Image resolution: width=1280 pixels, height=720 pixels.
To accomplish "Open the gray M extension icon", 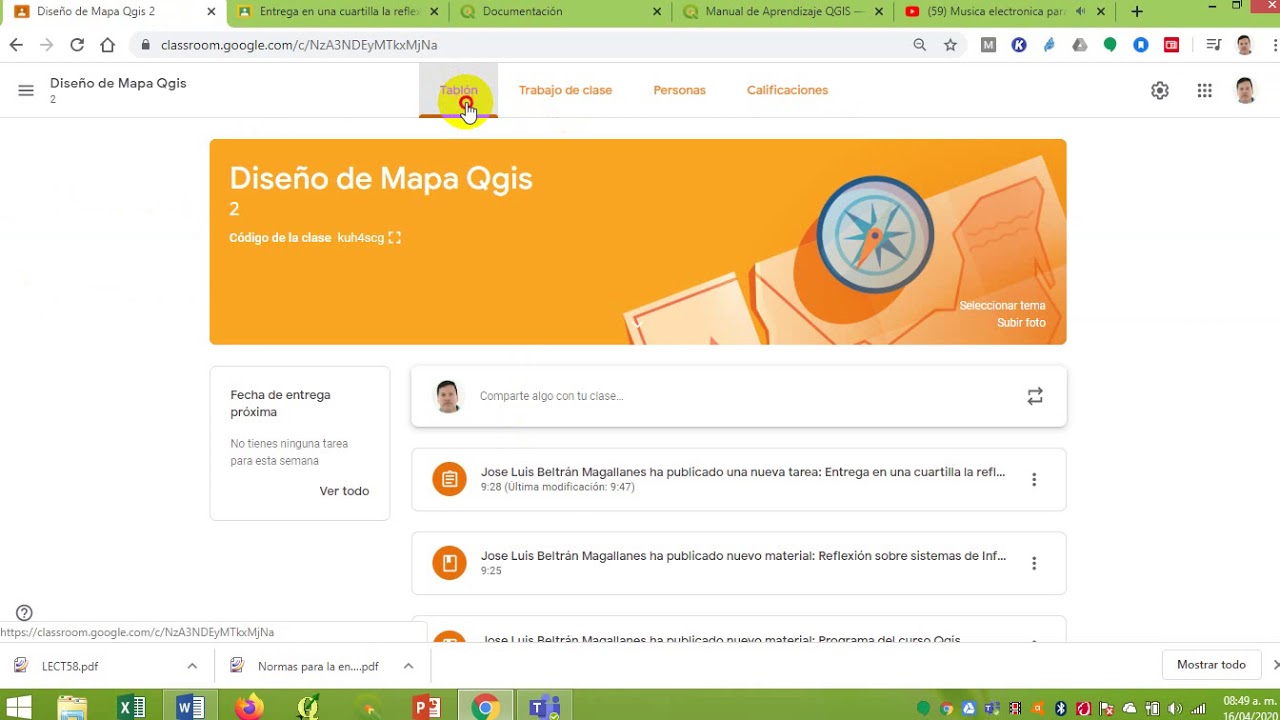I will click(988, 45).
